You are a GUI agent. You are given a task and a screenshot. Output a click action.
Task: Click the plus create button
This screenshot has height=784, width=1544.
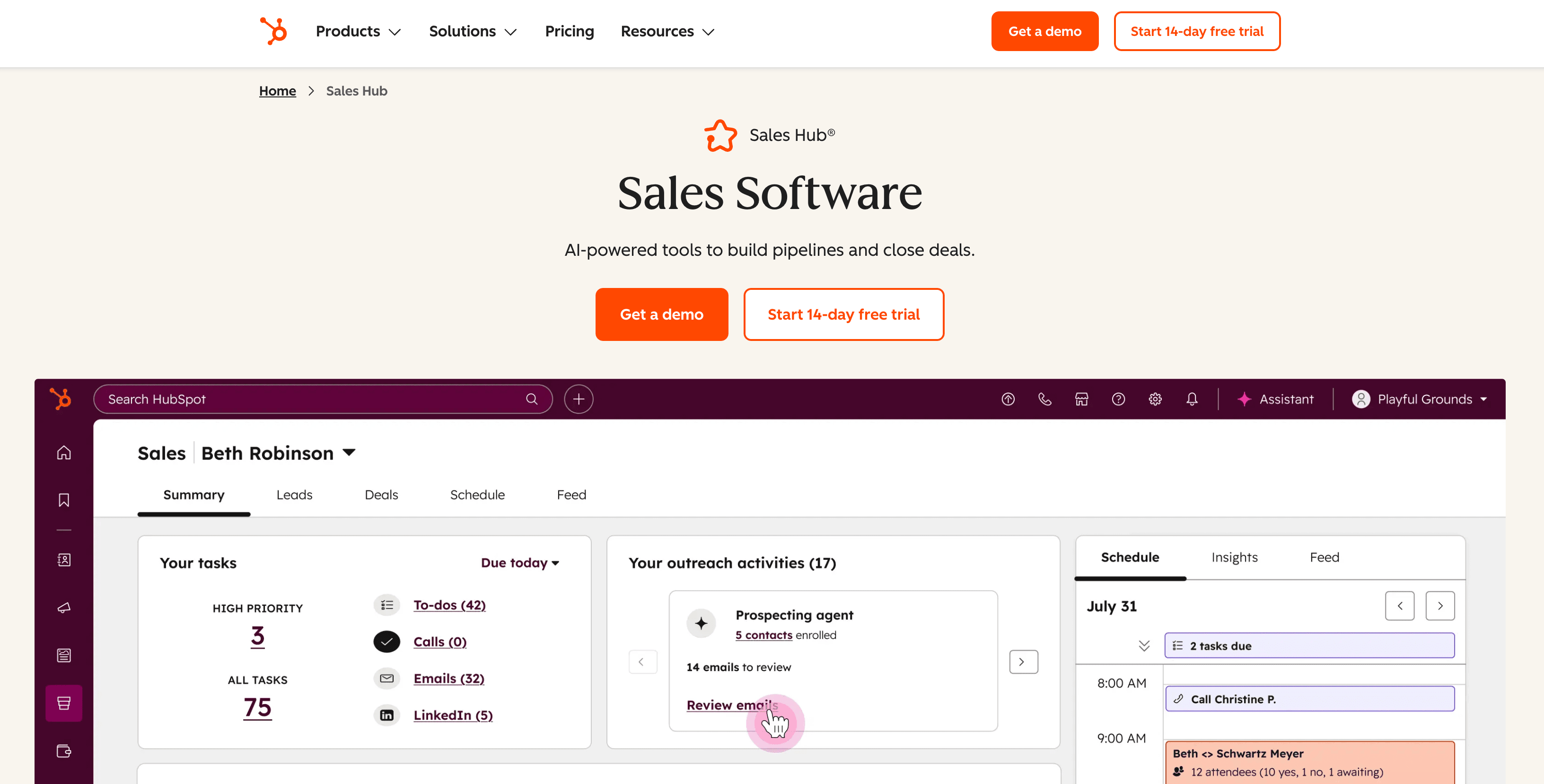point(579,399)
